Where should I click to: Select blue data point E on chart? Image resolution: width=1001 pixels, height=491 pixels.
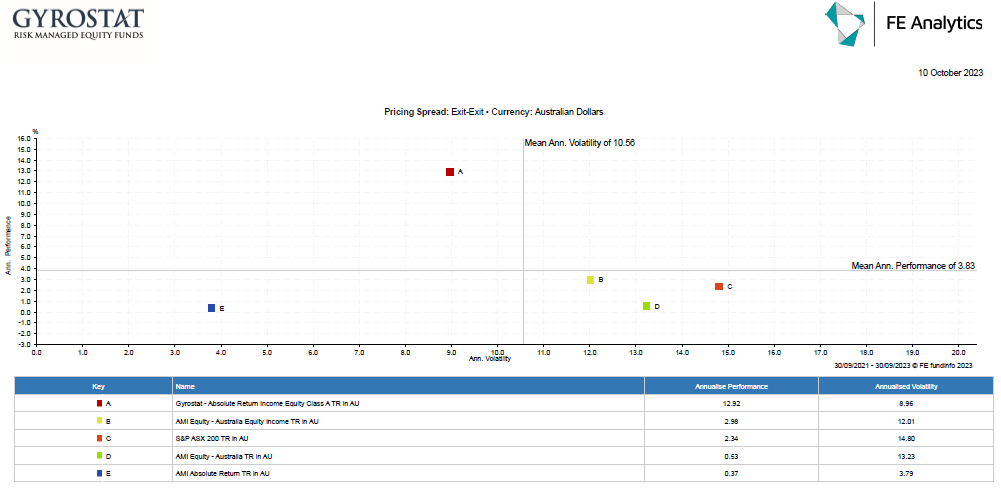coord(211,308)
